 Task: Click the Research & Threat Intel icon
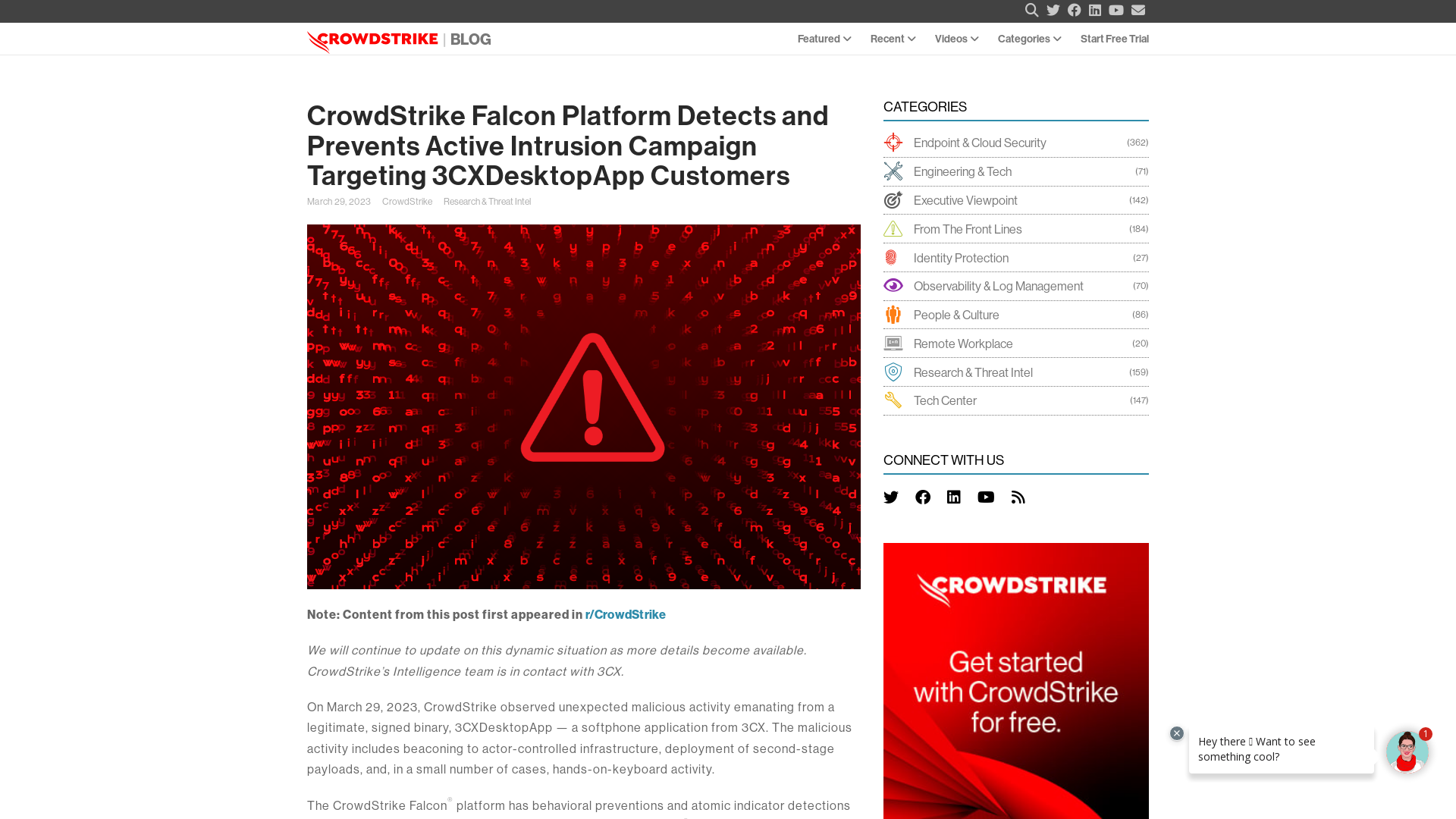pyautogui.click(x=893, y=371)
